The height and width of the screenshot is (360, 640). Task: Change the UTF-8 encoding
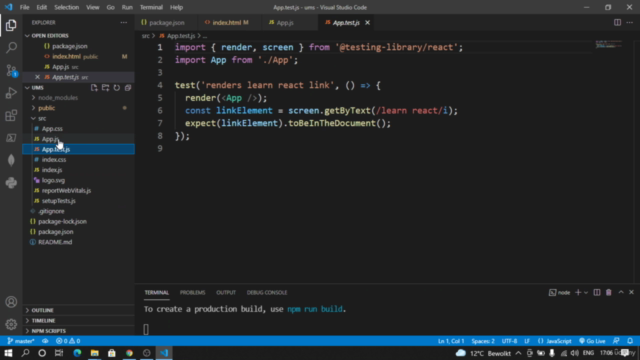[x=509, y=341]
